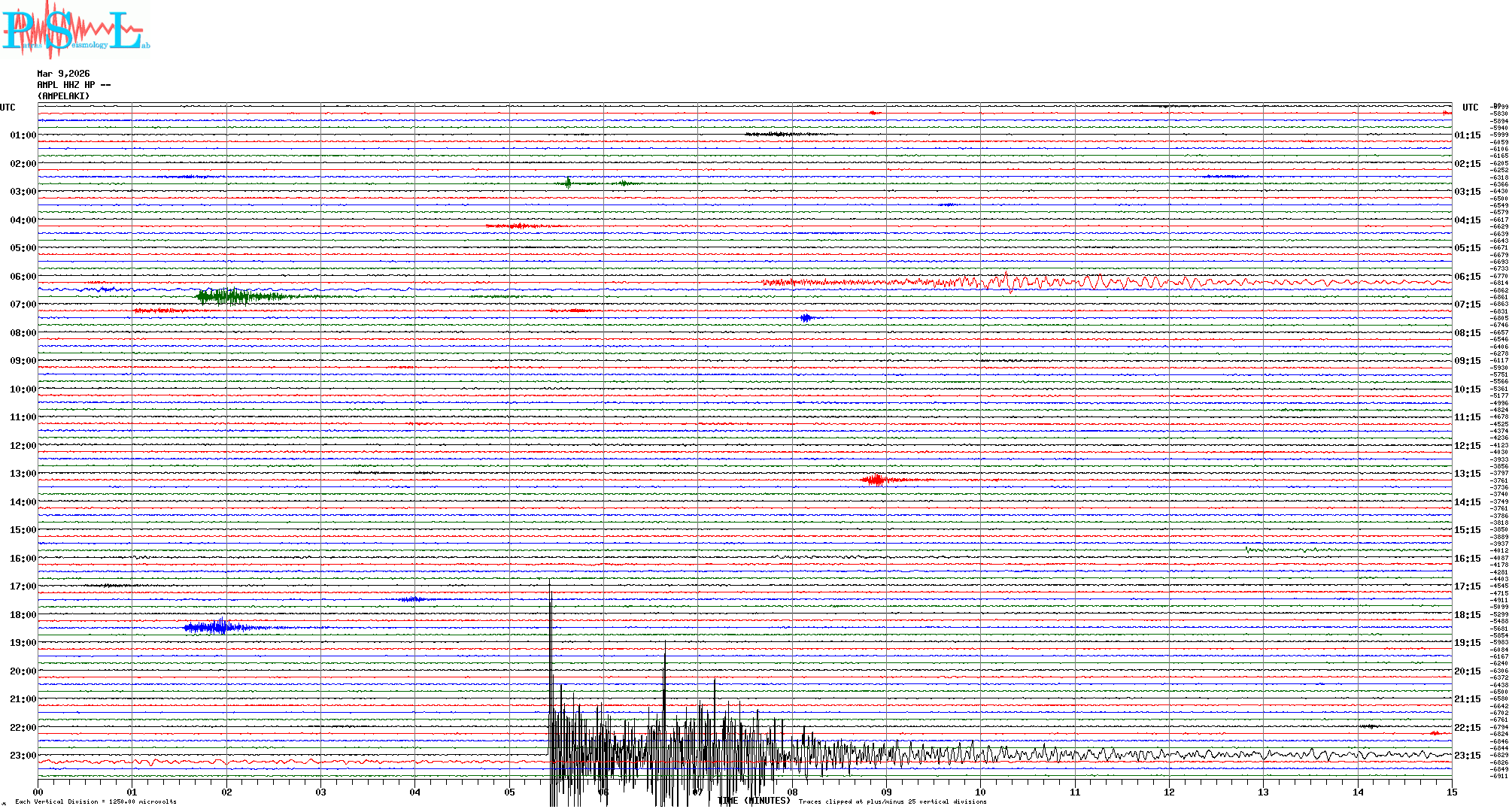Click the PSL seismology lab logo

pyautogui.click(x=75, y=30)
